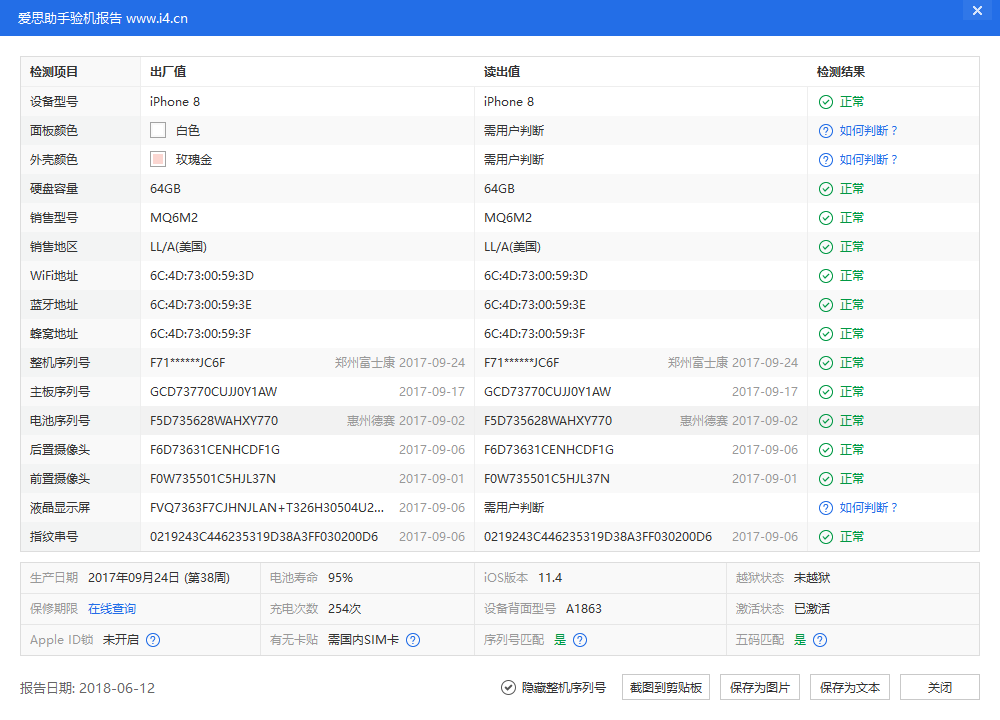Click question icon in 液晶显示屏 row
This screenshot has height=720, width=1000.
point(825,508)
